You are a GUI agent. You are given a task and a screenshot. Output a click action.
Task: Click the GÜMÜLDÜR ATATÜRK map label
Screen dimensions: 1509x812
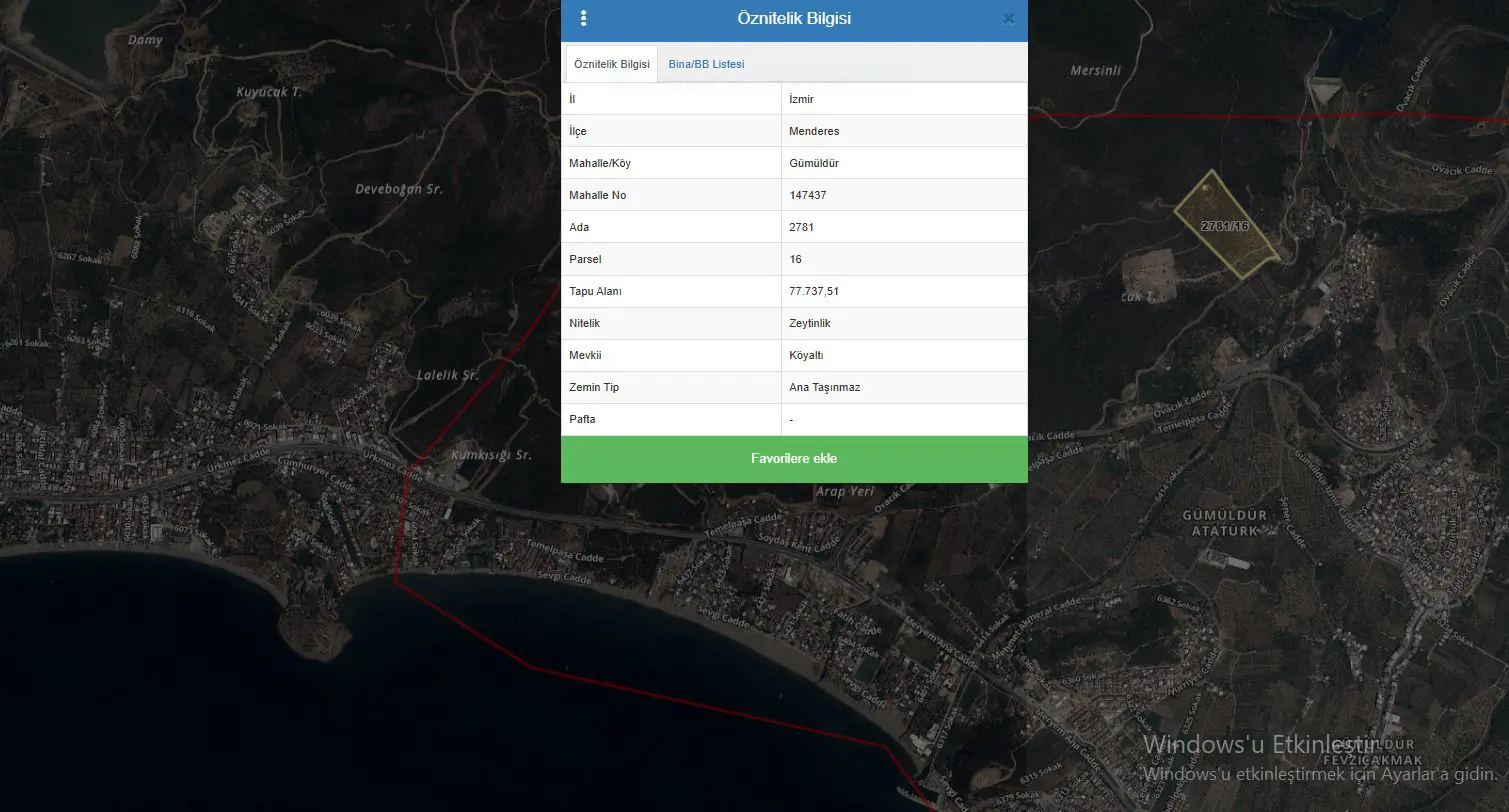[x=1225, y=523]
